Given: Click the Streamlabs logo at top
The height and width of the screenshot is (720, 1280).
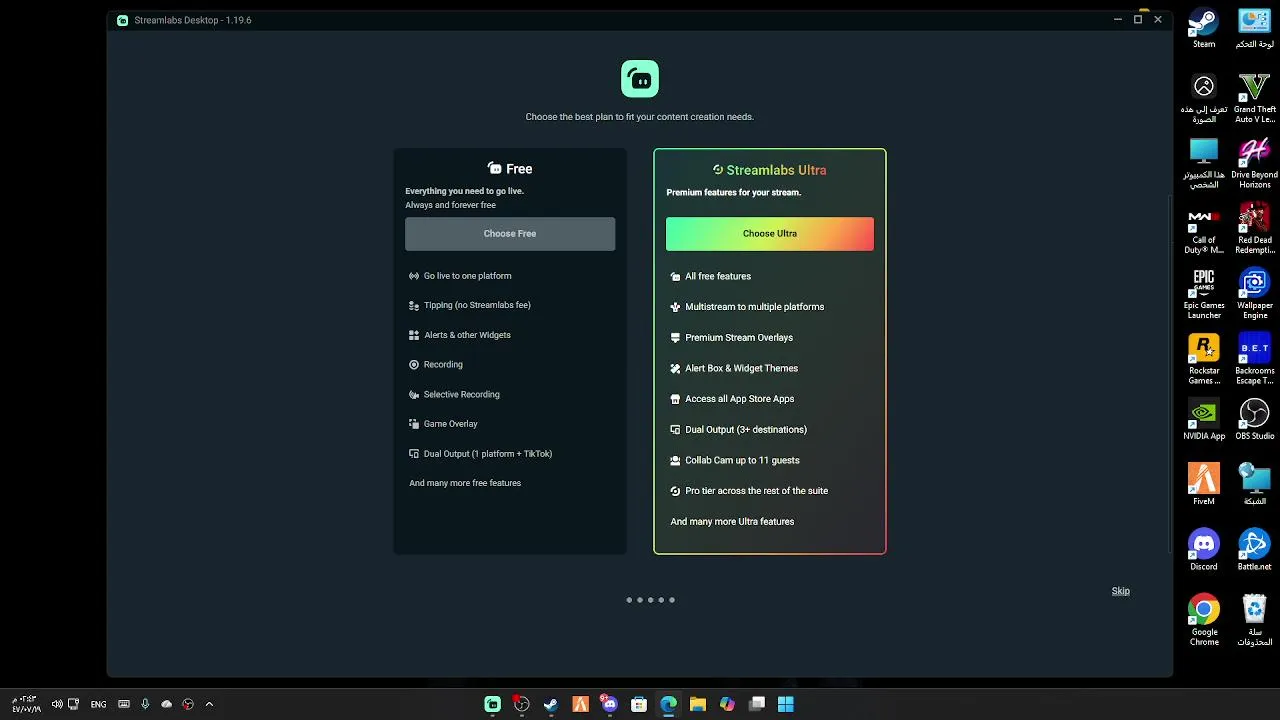Looking at the screenshot, I should click(x=640, y=79).
